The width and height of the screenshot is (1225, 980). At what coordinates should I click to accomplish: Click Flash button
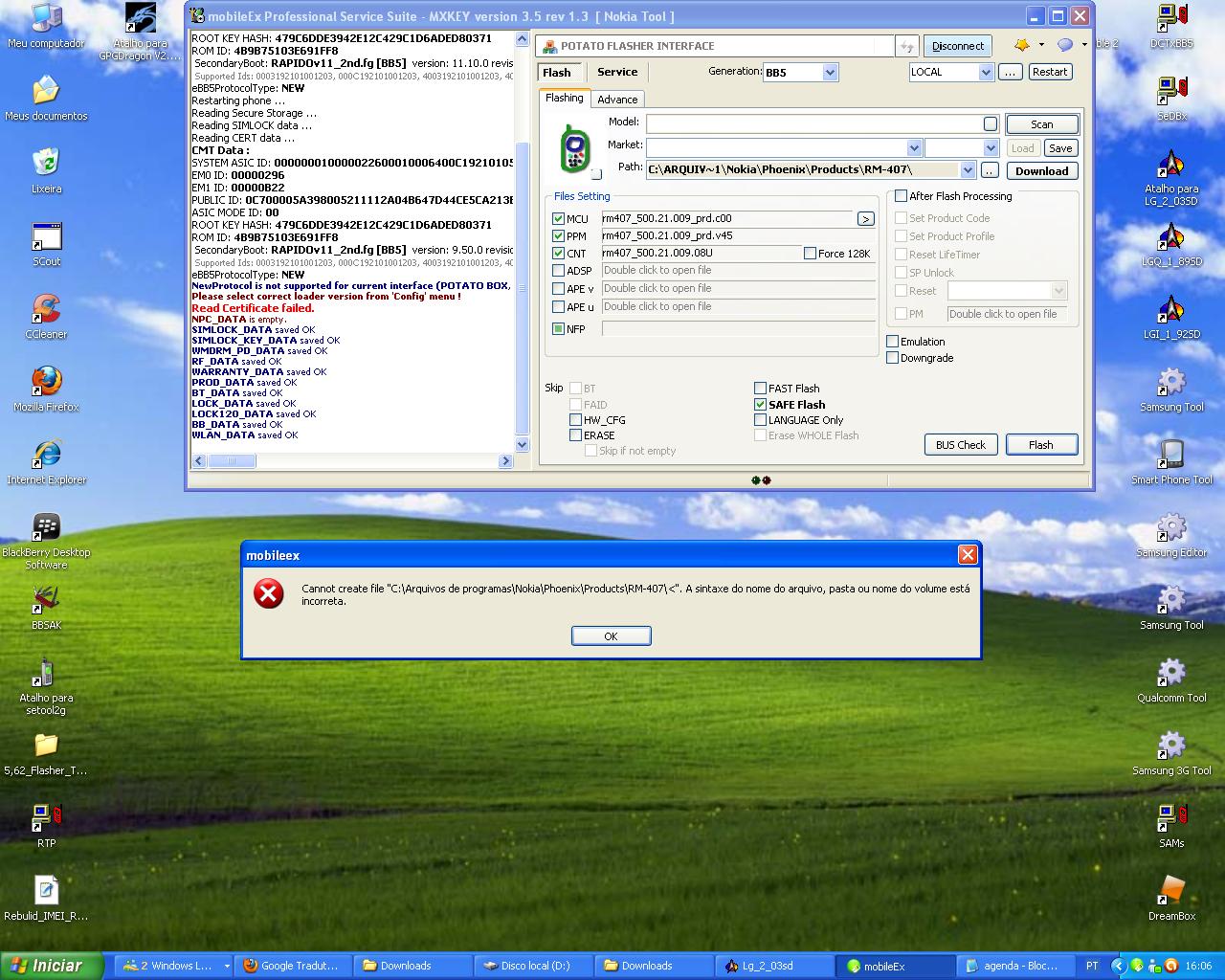pyautogui.click(x=1040, y=445)
